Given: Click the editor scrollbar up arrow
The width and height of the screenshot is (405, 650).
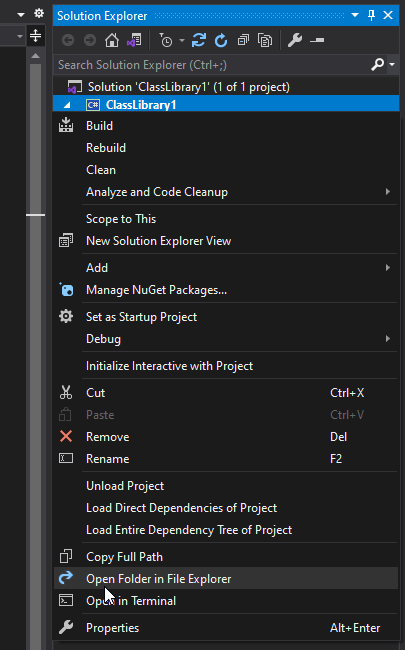Looking at the screenshot, I should point(36,56).
